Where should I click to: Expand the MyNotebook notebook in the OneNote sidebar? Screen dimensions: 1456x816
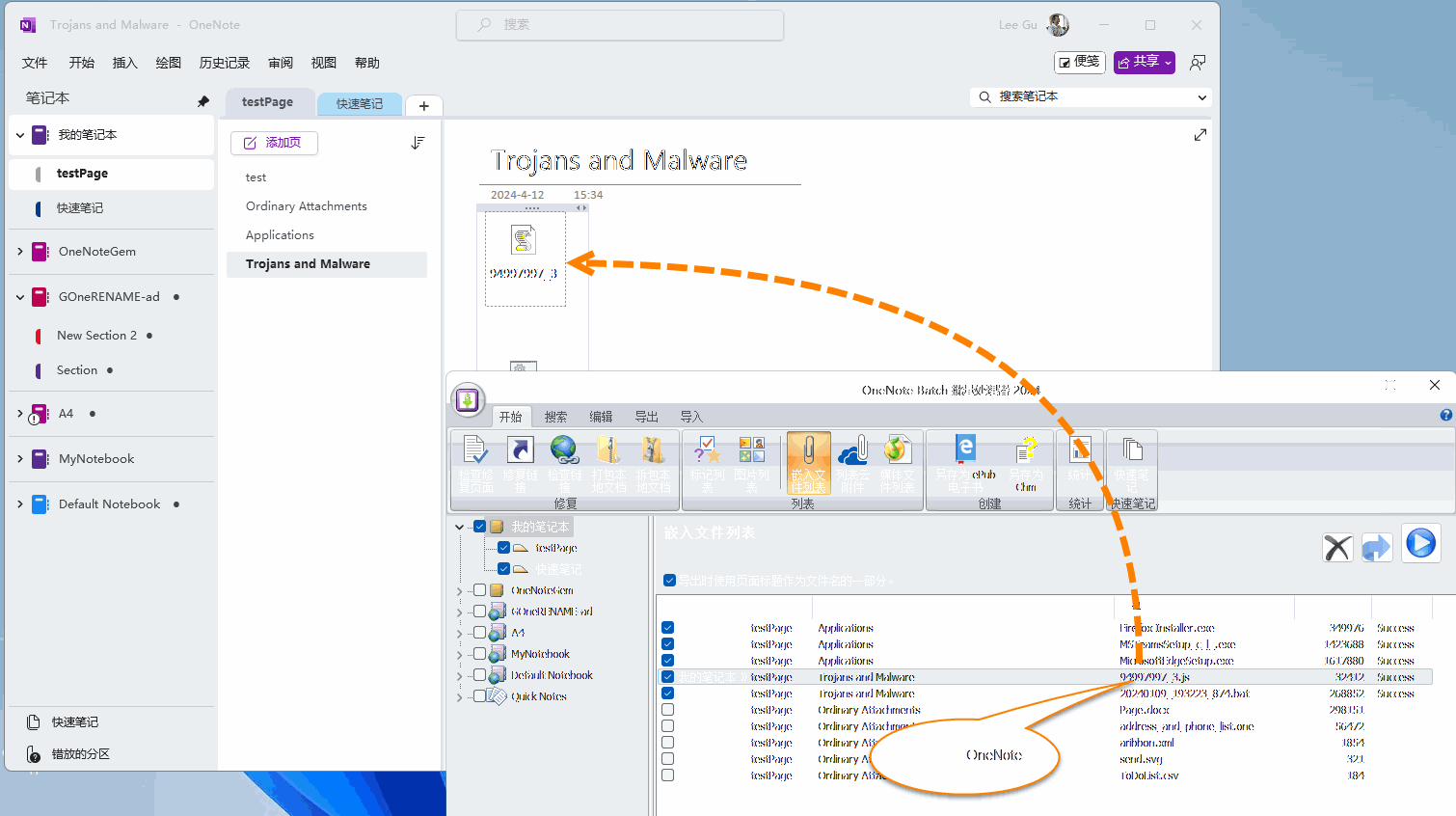pyautogui.click(x=20, y=459)
